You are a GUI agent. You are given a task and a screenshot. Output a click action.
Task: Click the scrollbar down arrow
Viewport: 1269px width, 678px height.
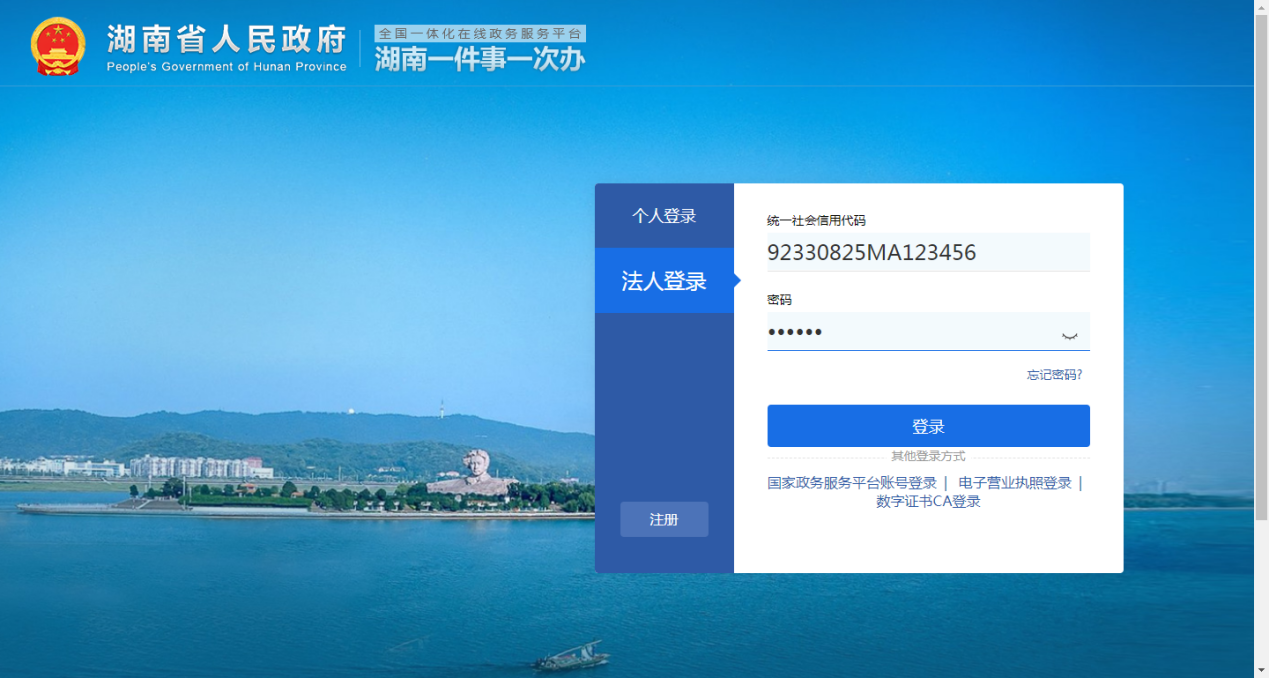(1261, 669)
